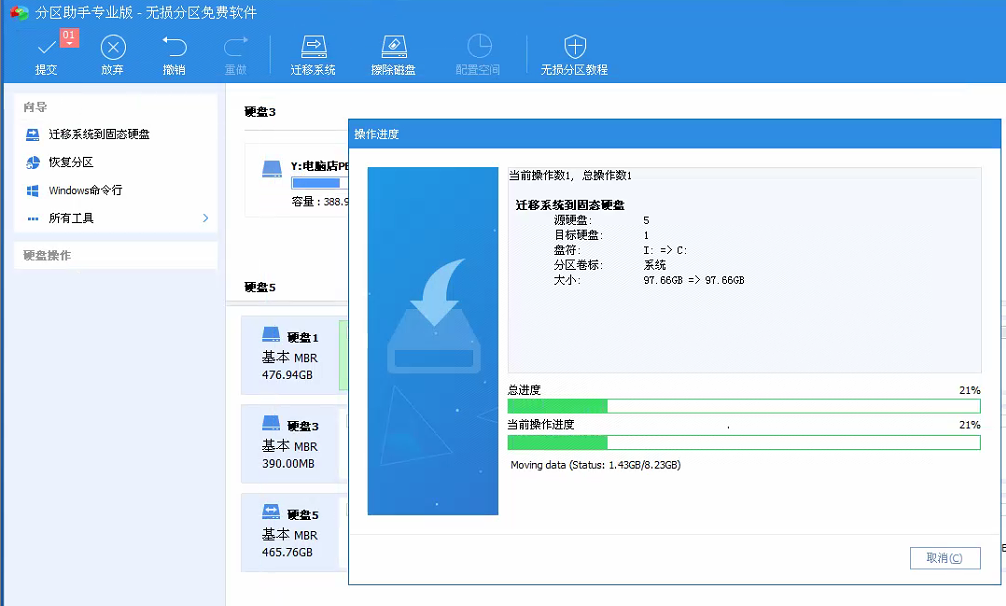Click the 配置空间 (Allocate Space) icon

tap(478, 47)
